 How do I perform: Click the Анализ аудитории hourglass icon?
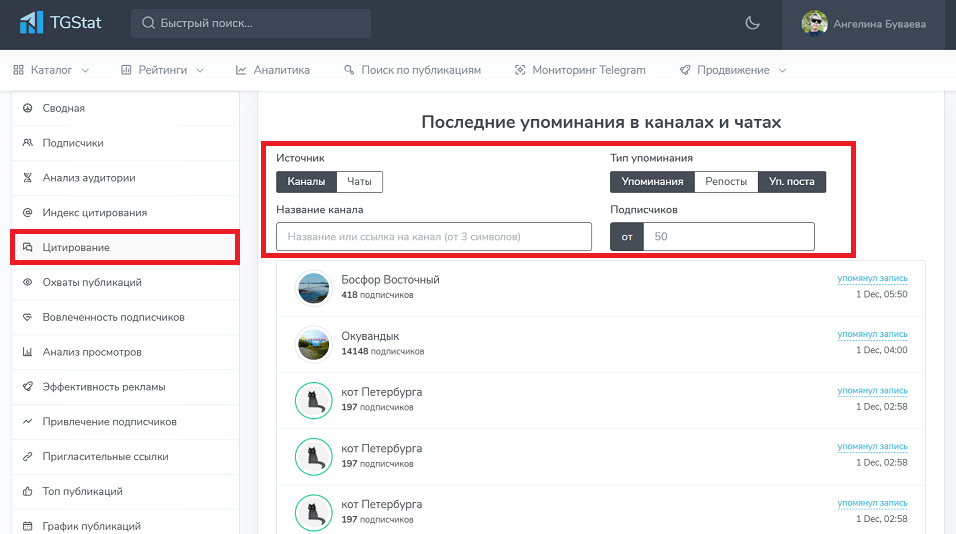point(28,178)
